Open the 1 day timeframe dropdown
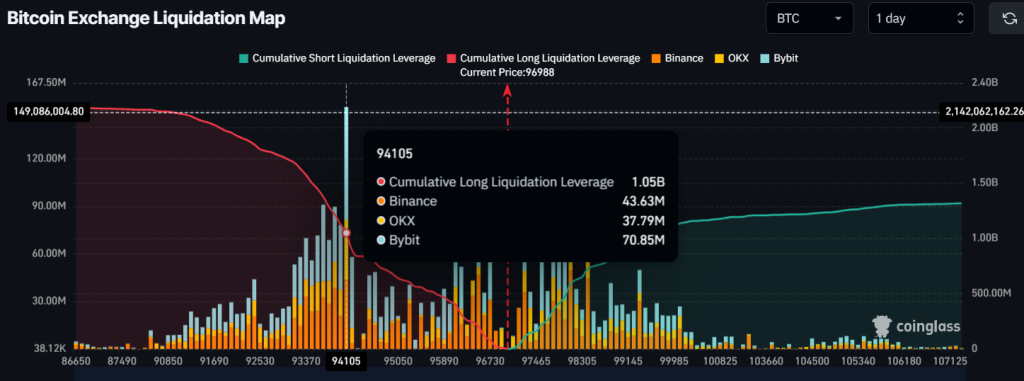Screen dimensions: 1024x381 [x=921, y=18]
